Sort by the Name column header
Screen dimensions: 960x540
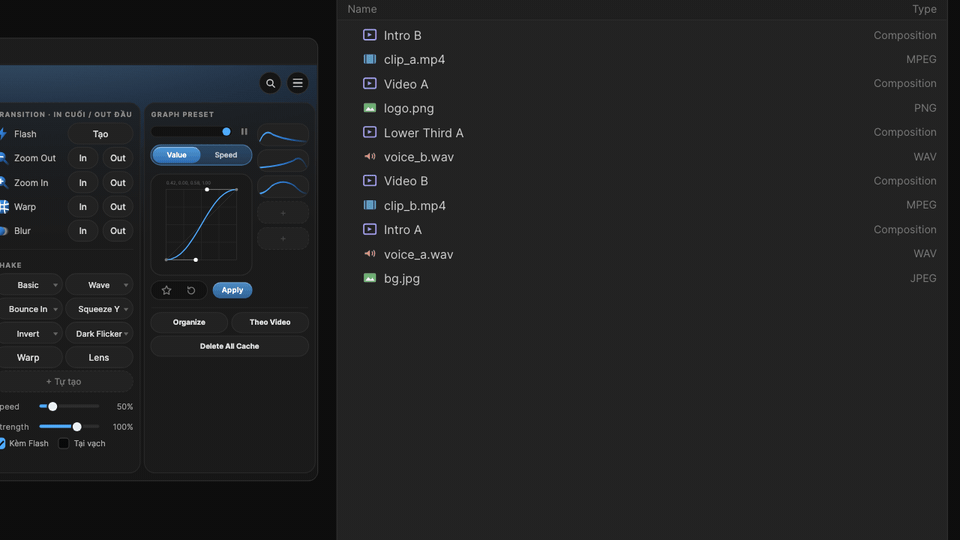tap(362, 9)
